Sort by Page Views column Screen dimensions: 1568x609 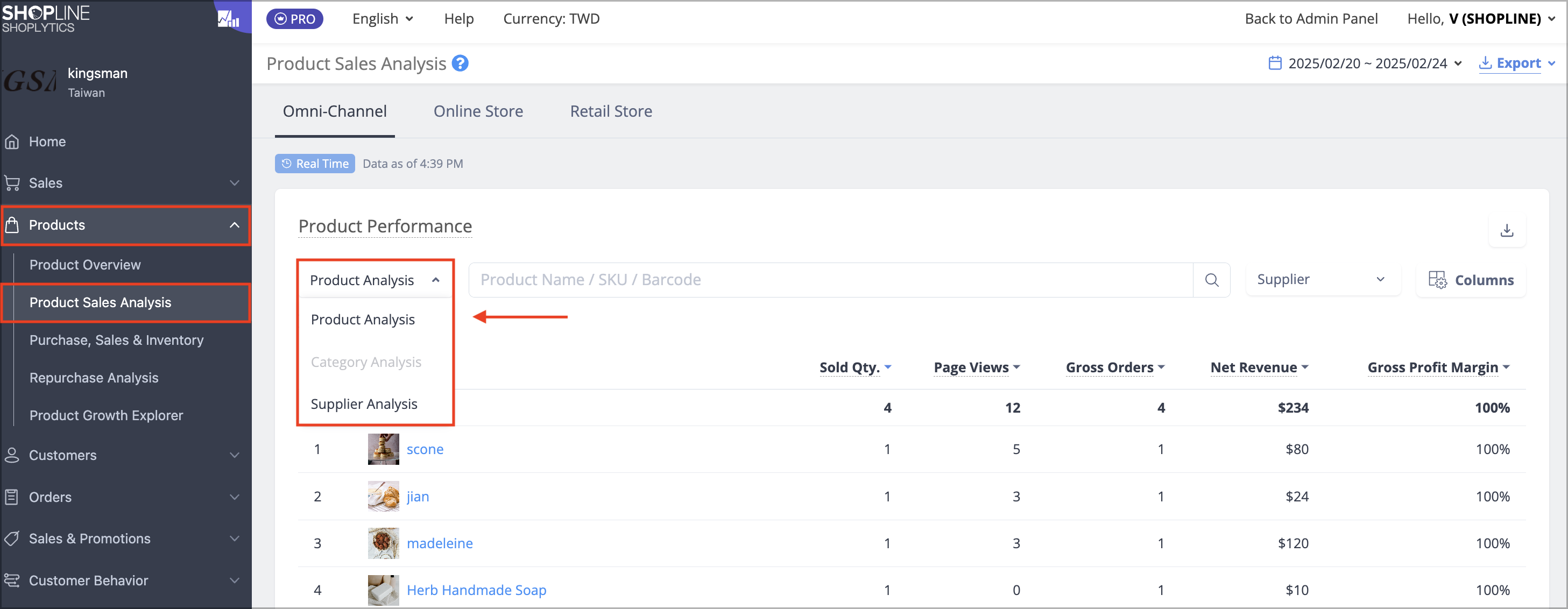coord(977,367)
